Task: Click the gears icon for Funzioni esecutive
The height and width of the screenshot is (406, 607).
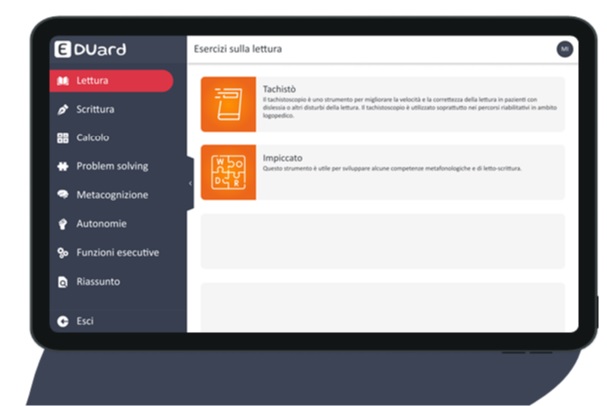Action: (x=63, y=253)
